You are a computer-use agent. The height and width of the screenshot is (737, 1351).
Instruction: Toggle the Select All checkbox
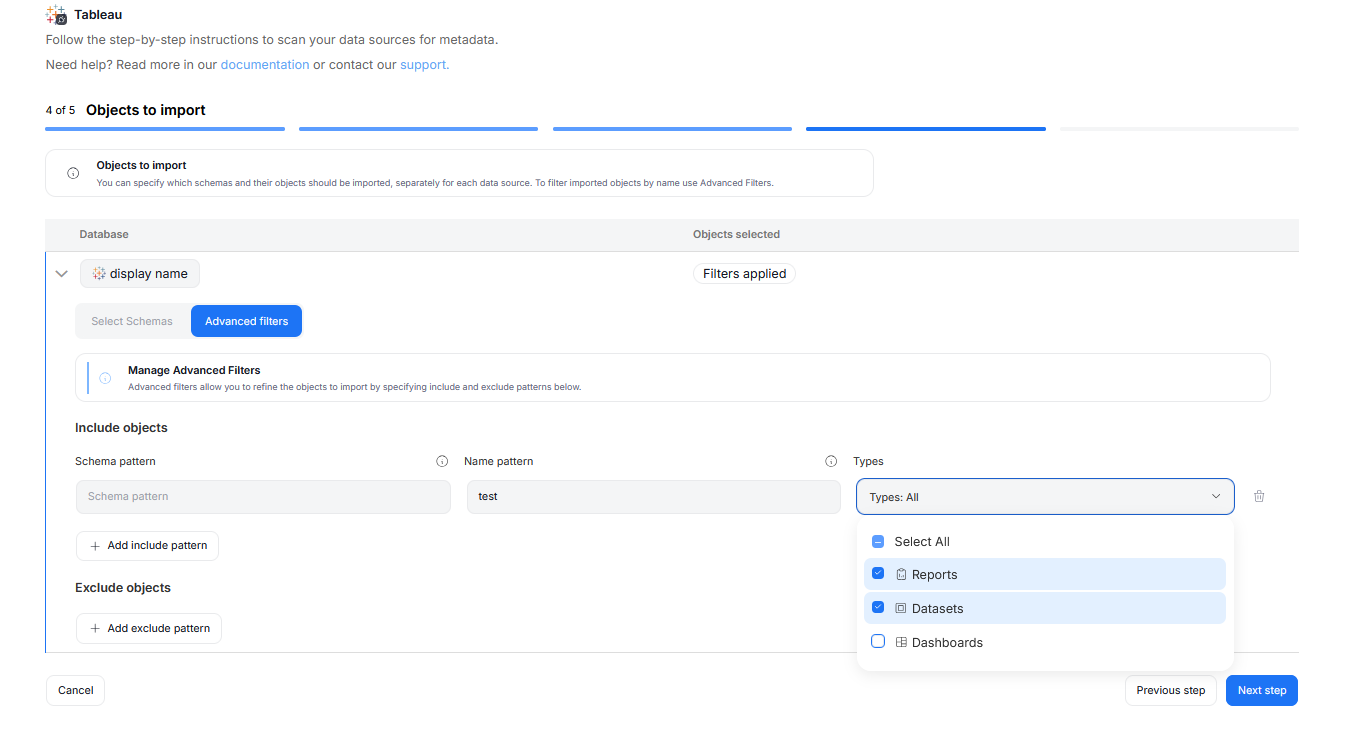click(878, 541)
